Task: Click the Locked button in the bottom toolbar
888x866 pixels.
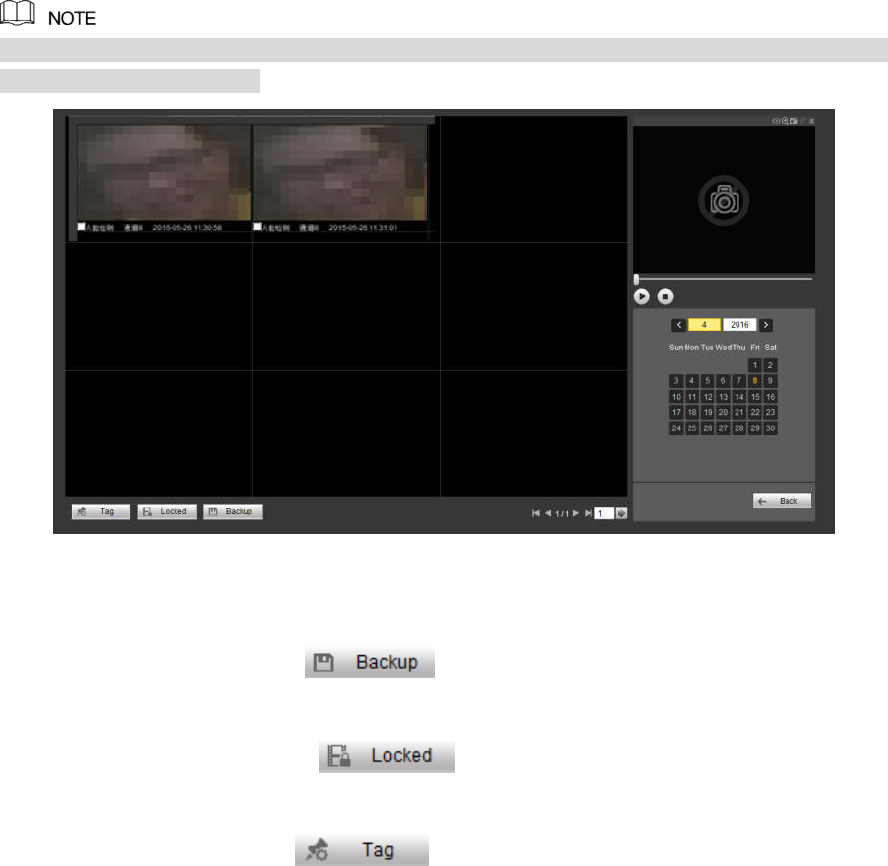Action: coord(166,511)
